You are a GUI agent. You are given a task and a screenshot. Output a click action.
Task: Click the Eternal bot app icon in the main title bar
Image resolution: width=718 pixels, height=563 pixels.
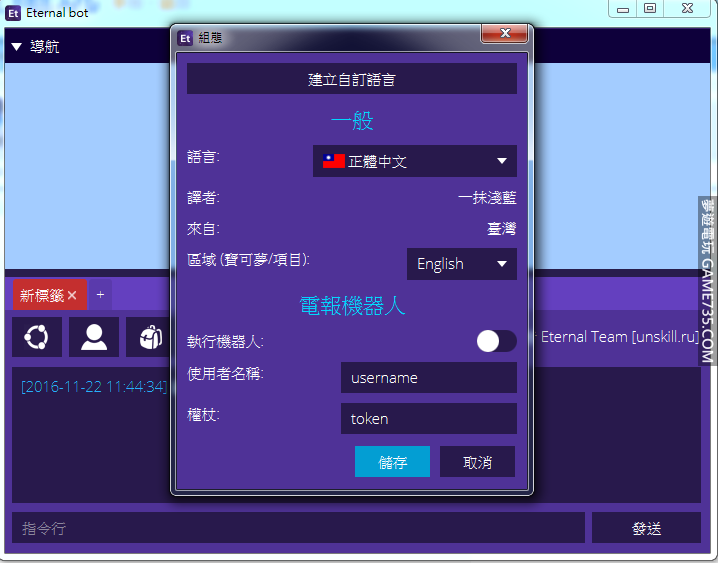coord(13,13)
